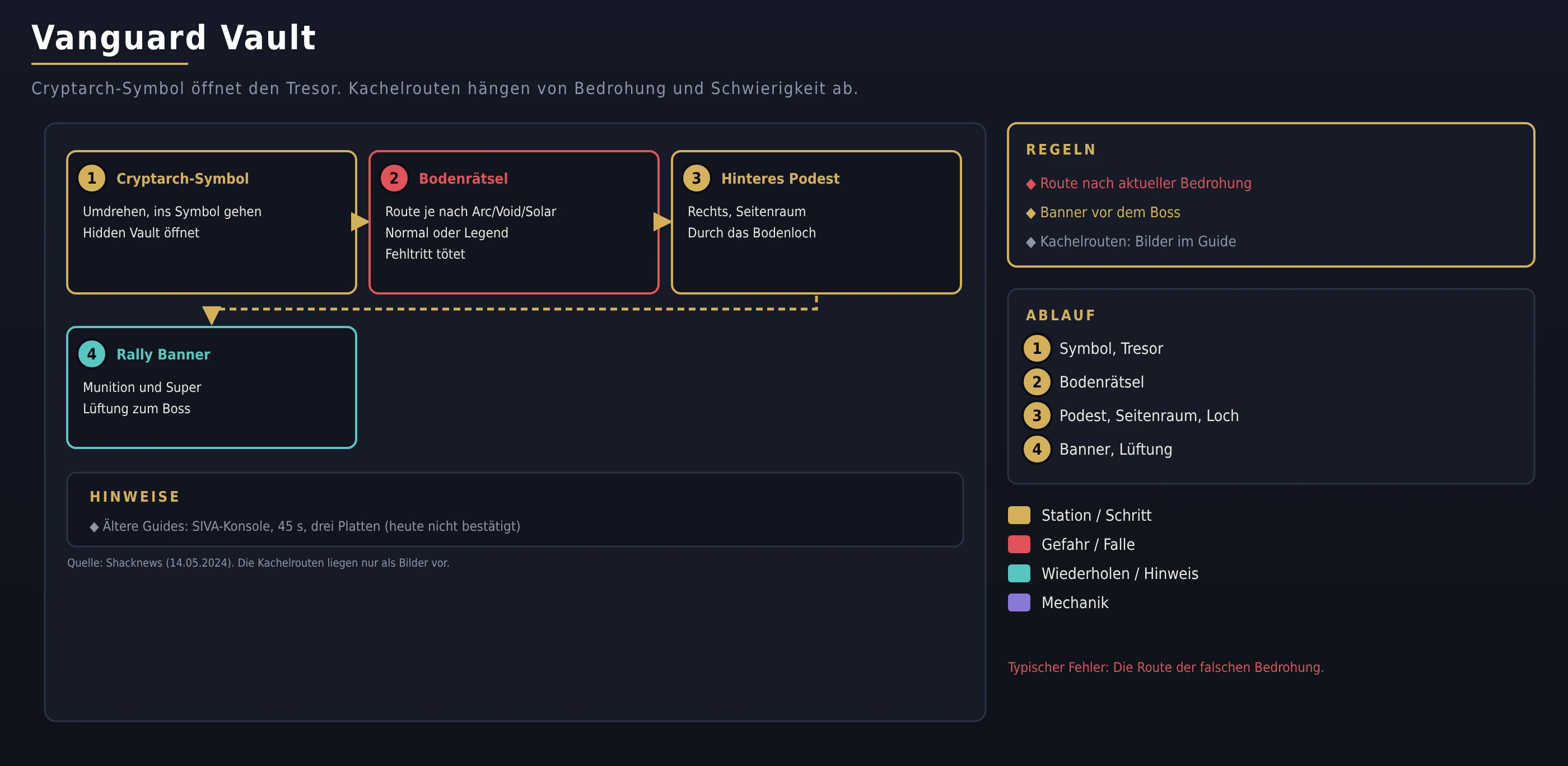
Task: Click the text 'Hidden Vault öffnet'
Action: click(x=141, y=233)
